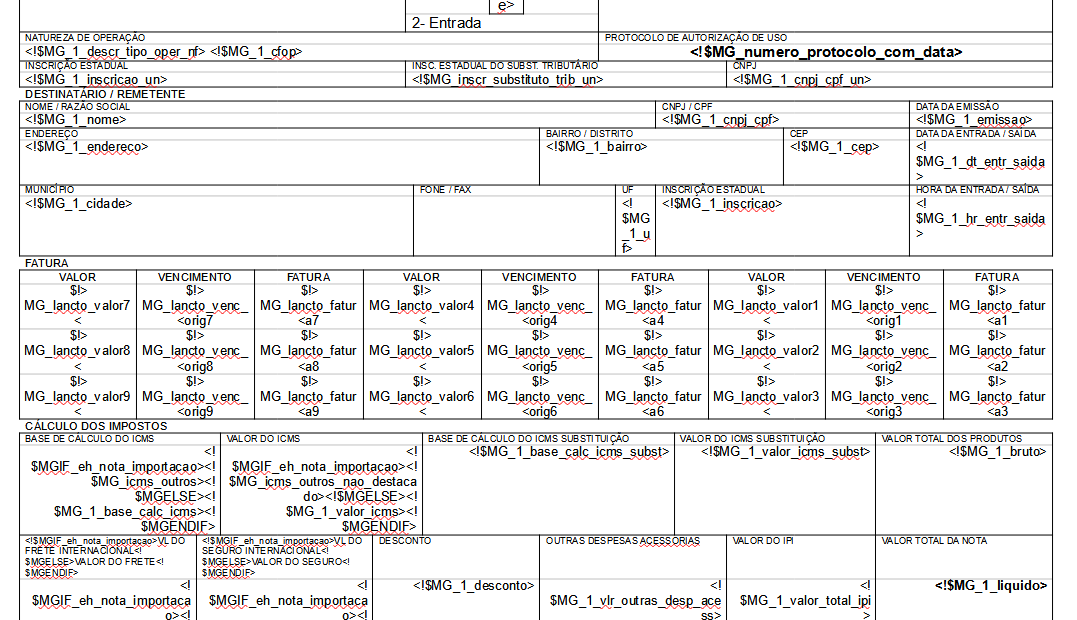Viewport: 1077px width, 620px height.
Task: Click the <!$MG_1_desconto> placeholder
Action: point(474,586)
